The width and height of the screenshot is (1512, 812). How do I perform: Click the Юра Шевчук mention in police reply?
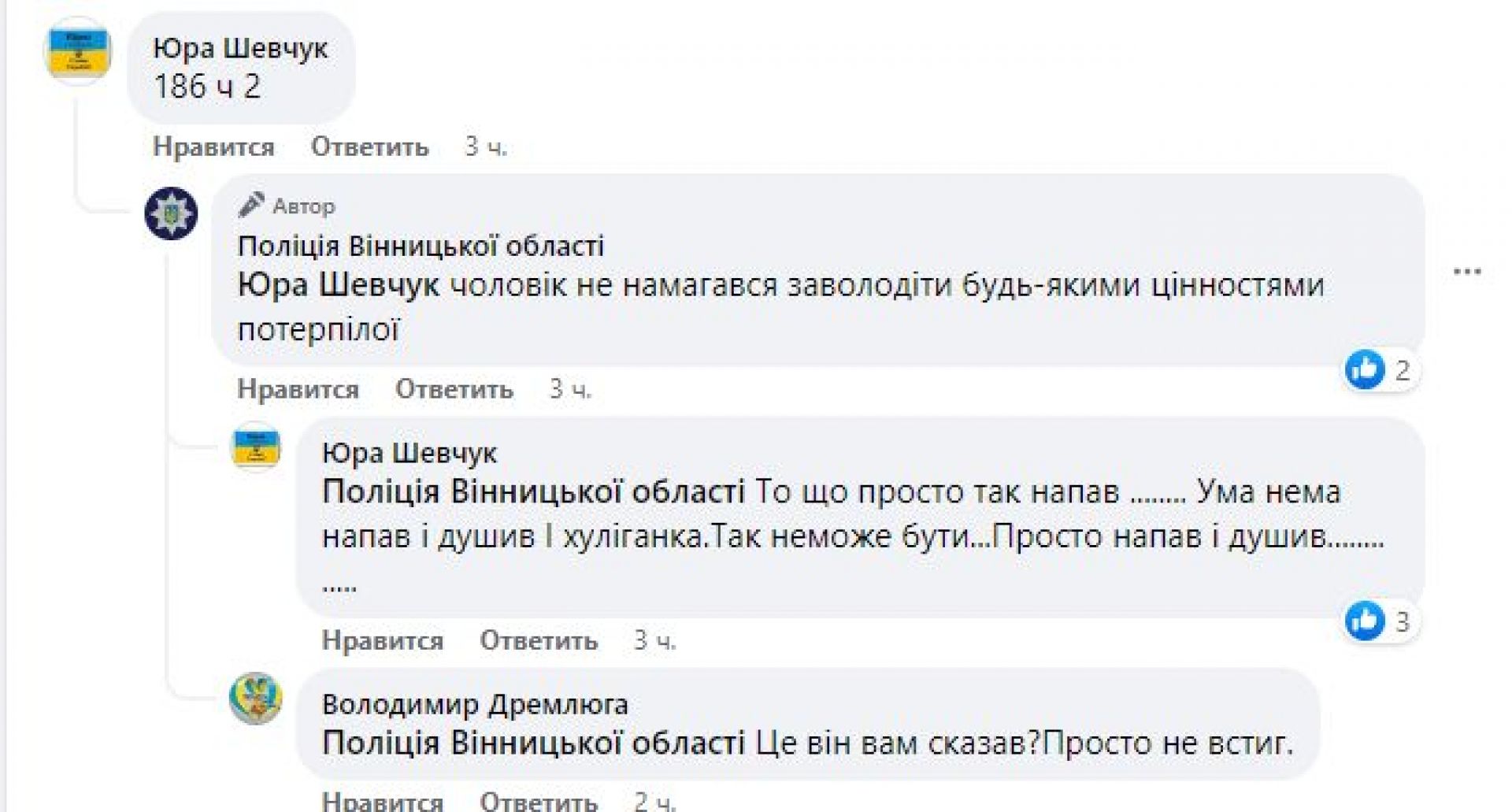[x=339, y=285]
